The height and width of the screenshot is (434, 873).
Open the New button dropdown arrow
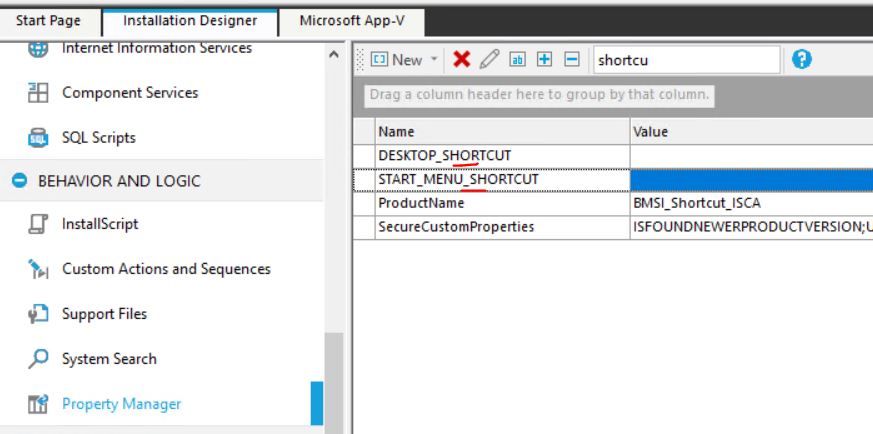(x=434, y=60)
